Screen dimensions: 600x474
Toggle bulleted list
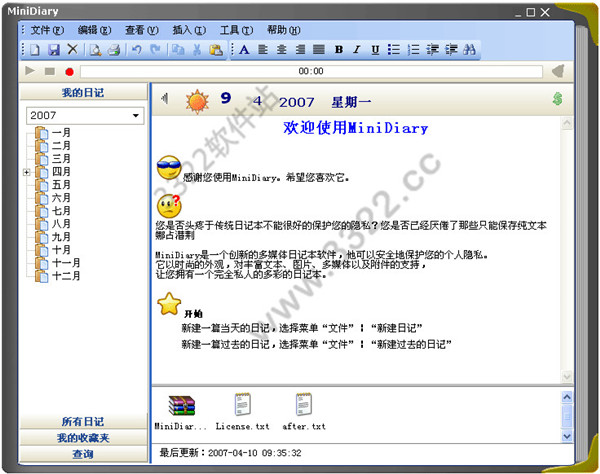394,50
